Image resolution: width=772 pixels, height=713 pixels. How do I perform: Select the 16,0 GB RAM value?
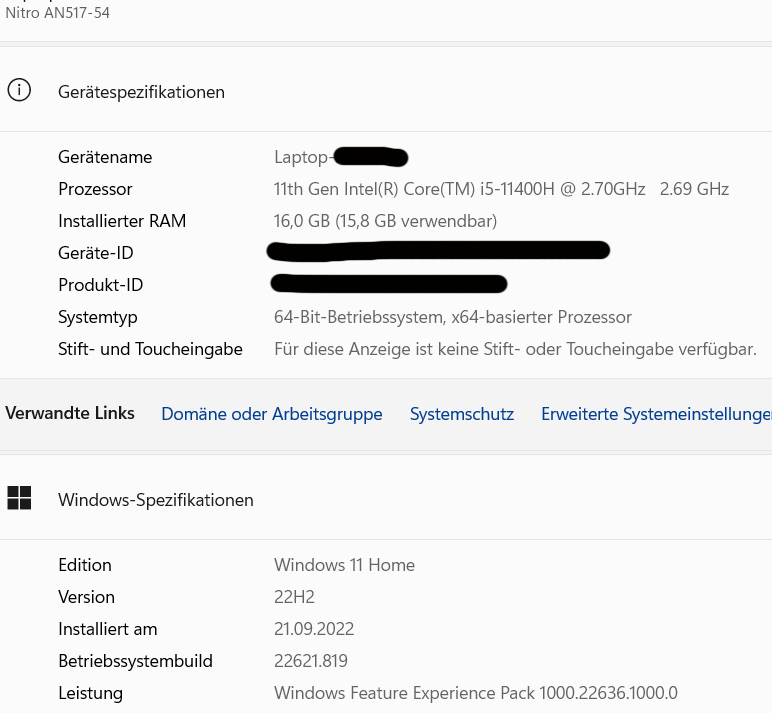coord(385,221)
